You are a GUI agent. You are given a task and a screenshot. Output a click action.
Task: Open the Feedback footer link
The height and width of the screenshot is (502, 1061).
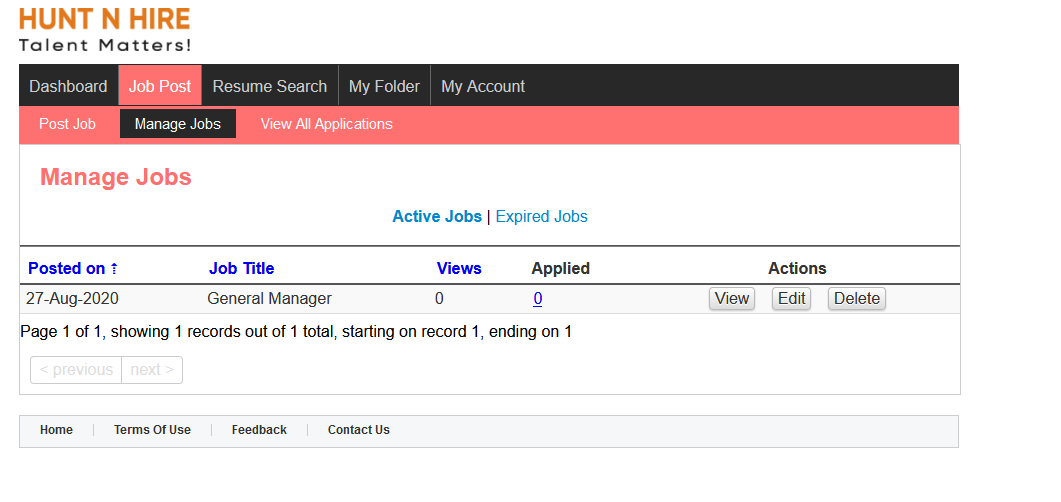pos(259,430)
